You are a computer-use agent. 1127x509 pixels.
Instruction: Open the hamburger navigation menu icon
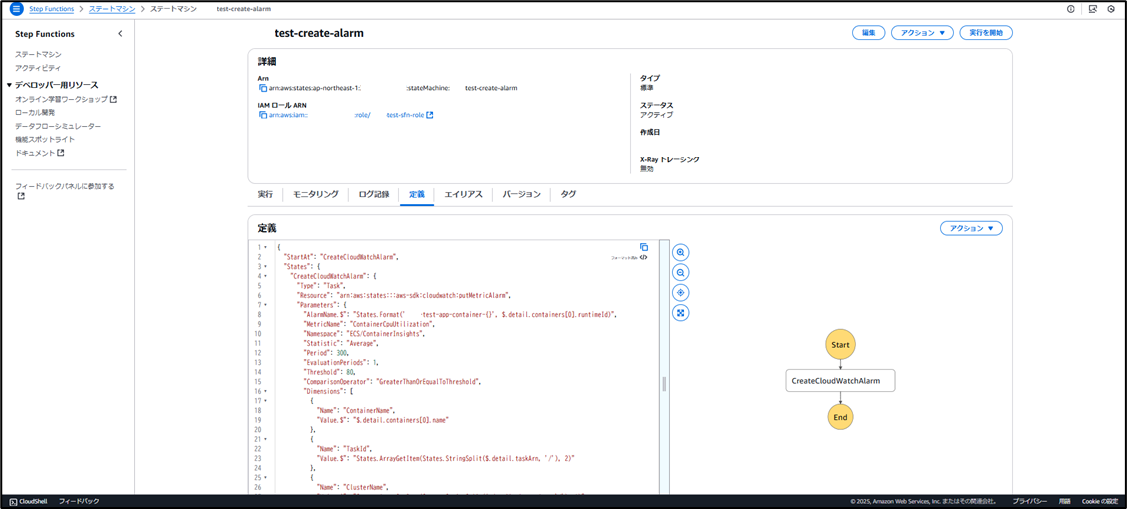(17, 9)
